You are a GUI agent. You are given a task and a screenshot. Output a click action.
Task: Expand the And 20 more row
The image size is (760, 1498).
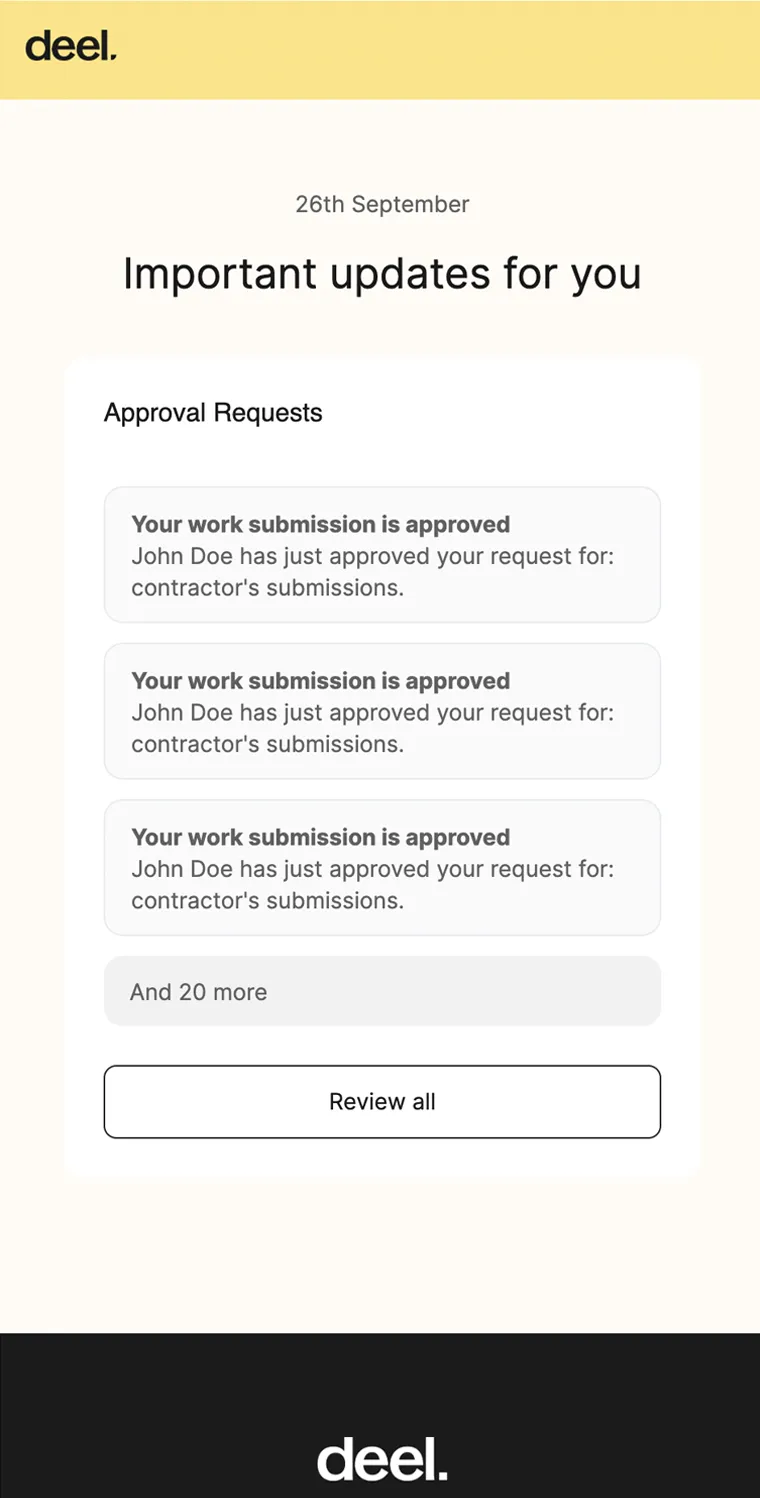[x=382, y=991]
